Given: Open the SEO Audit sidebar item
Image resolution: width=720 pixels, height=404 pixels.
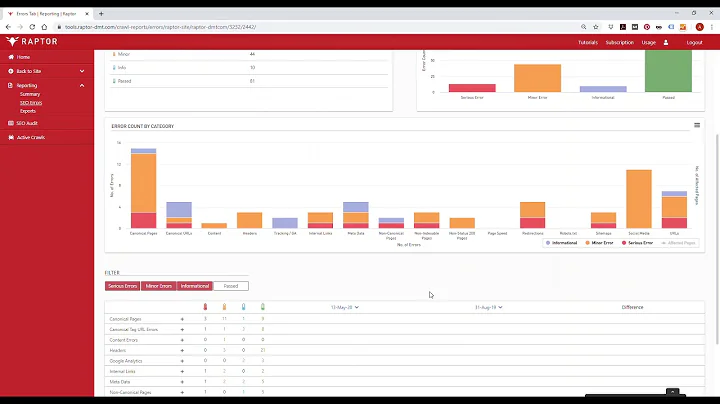Looking at the screenshot, I should 27,123.
